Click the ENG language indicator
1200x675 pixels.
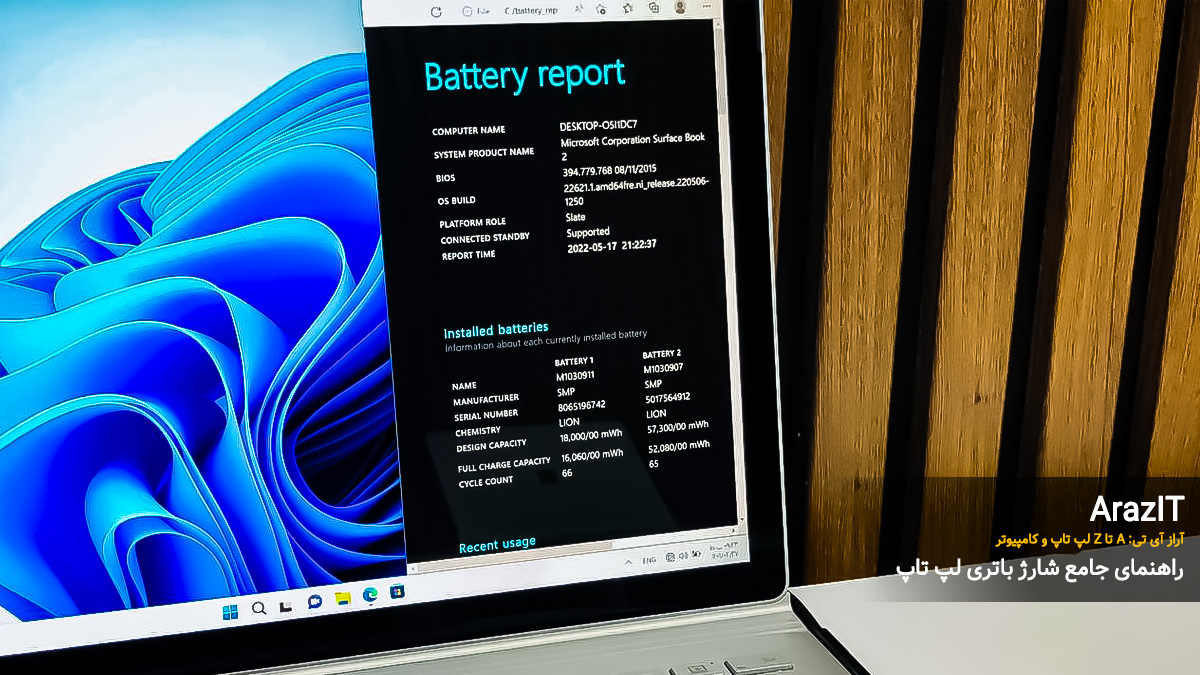[651, 561]
